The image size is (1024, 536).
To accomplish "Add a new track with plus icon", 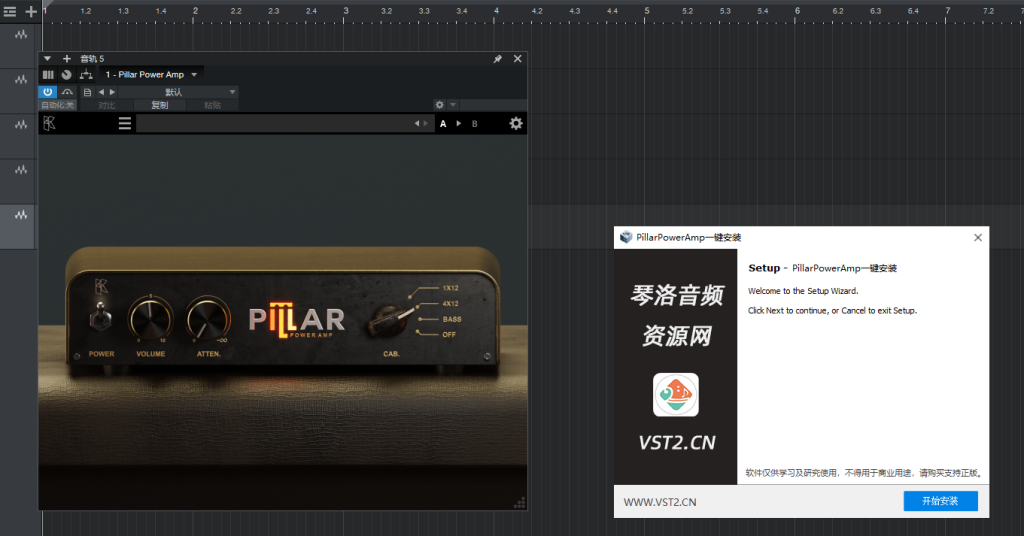I will pos(31,11).
